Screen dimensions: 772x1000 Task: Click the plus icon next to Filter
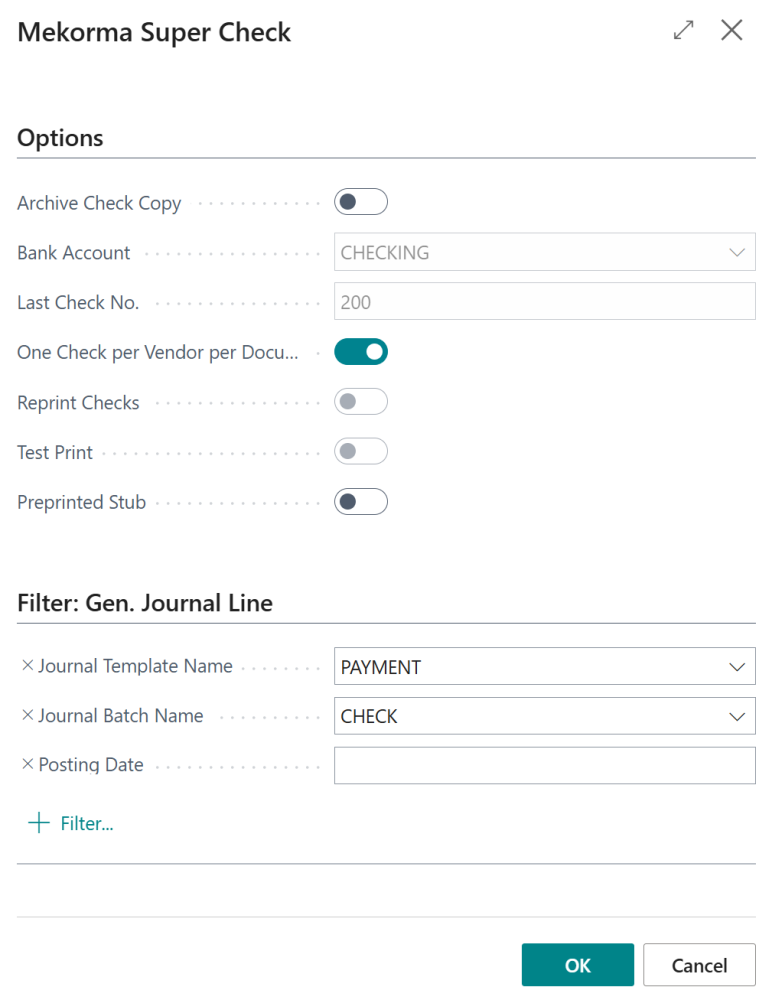click(37, 822)
